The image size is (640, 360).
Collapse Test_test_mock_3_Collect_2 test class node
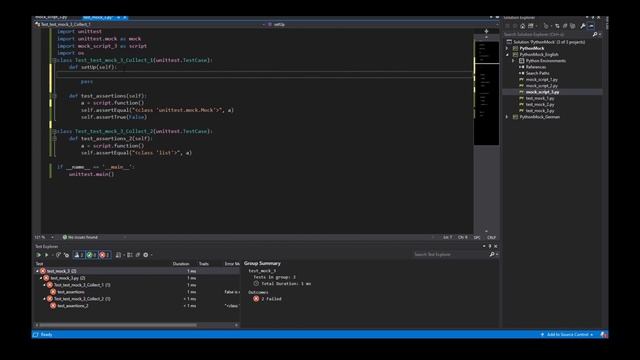[x=44, y=299]
